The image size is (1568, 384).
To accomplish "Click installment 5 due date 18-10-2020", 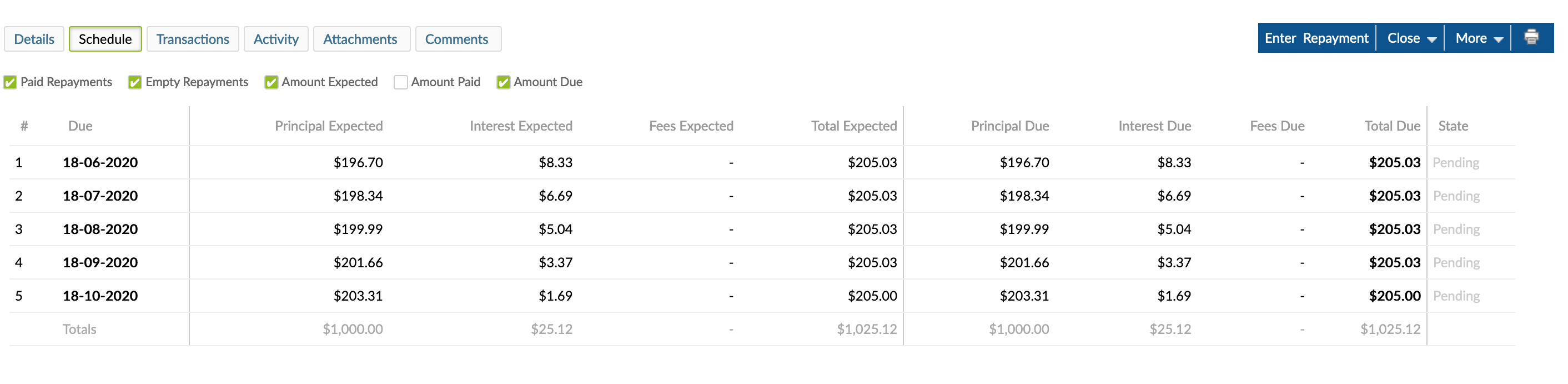I will 101,296.
